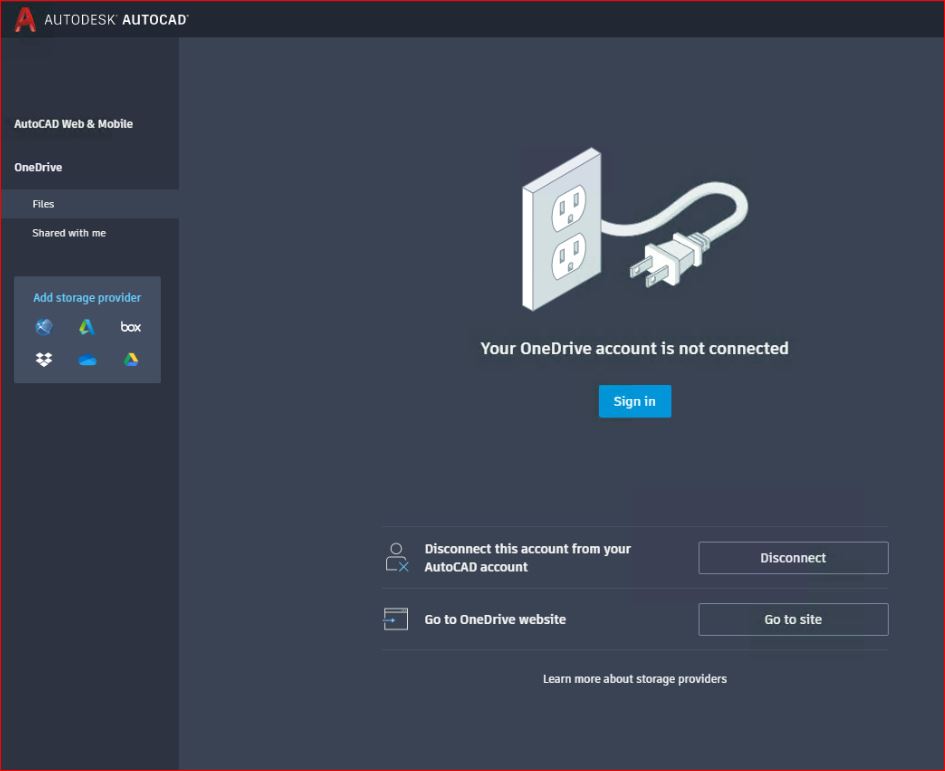Click the Add storage provider heading
Screen dimensions: 945x771
click(x=87, y=297)
